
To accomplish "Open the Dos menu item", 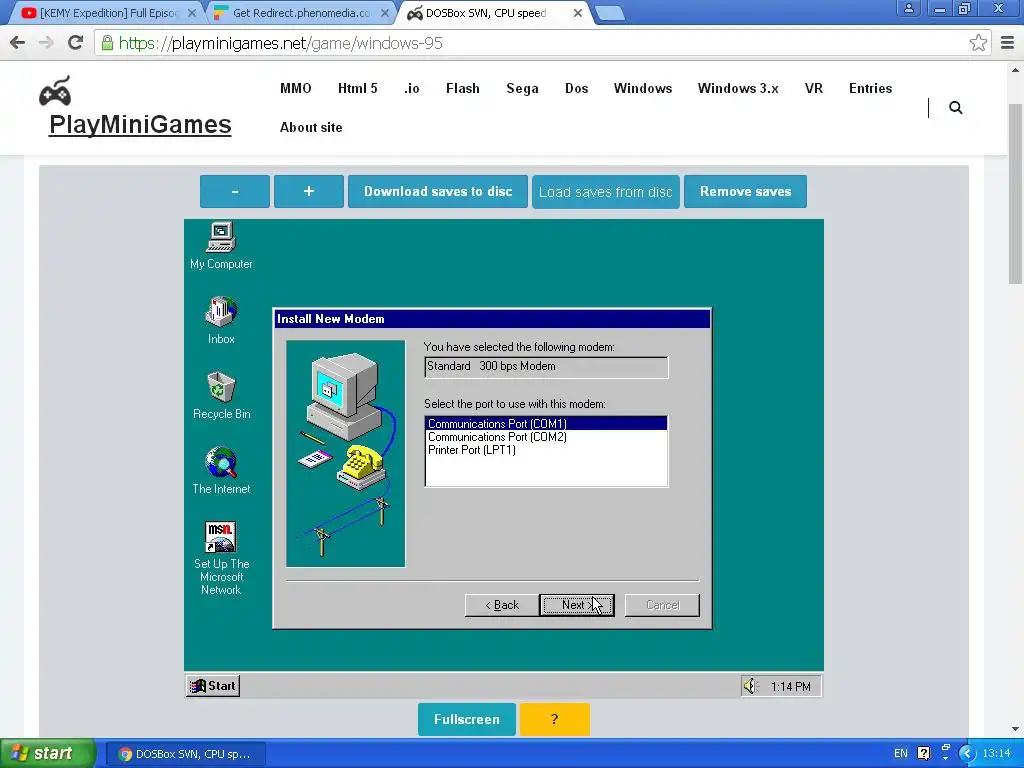I will click(x=576, y=88).
